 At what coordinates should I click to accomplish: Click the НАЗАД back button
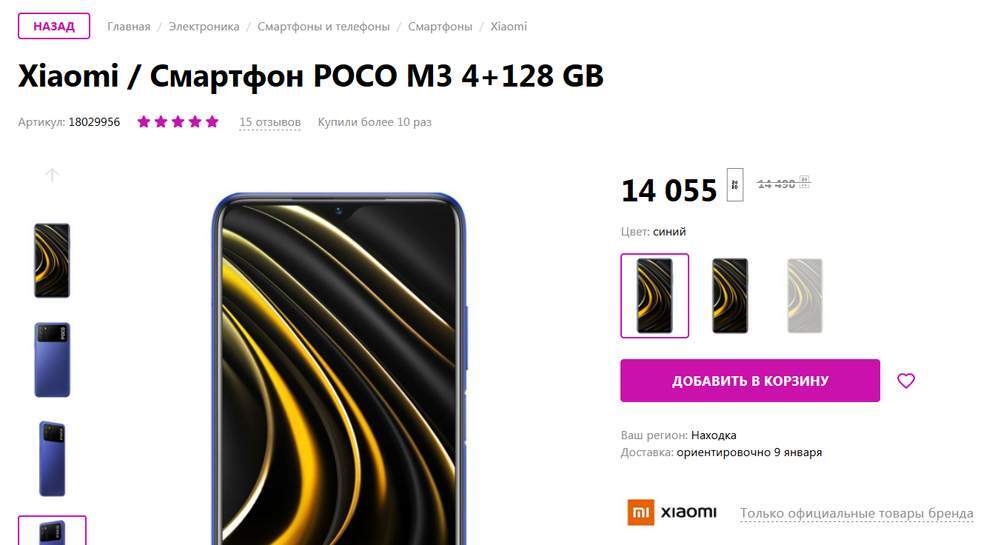pos(54,26)
